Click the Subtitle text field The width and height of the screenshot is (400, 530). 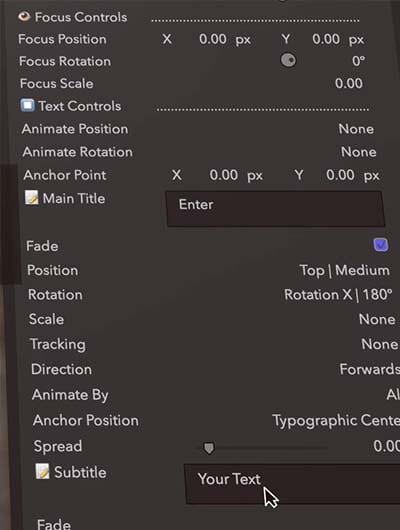(x=292, y=484)
